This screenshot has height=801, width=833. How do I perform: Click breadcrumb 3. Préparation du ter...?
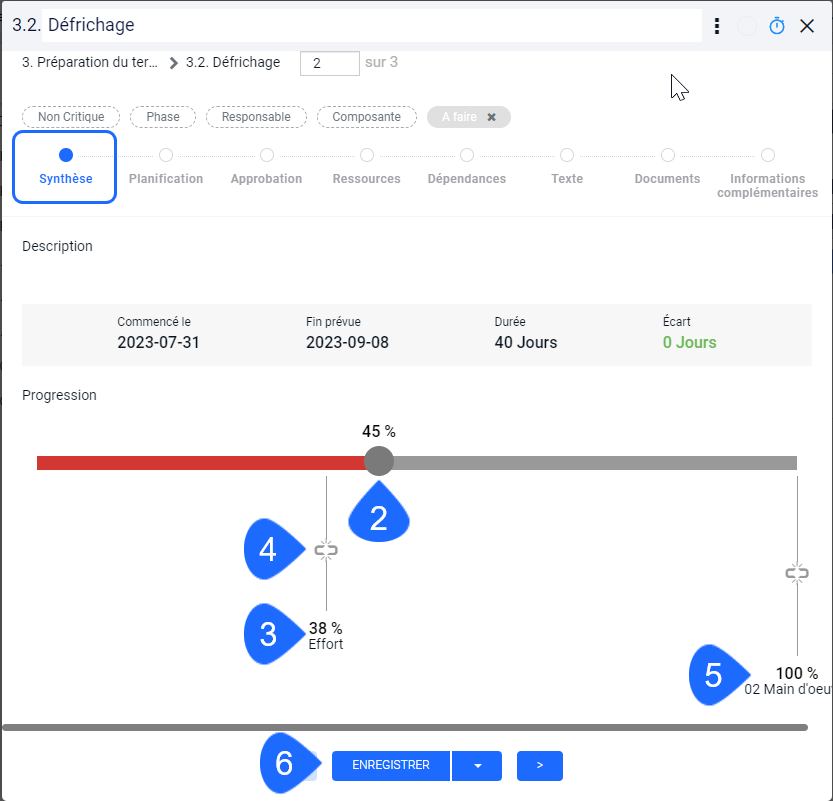pyautogui.click(x=90, y=62)
